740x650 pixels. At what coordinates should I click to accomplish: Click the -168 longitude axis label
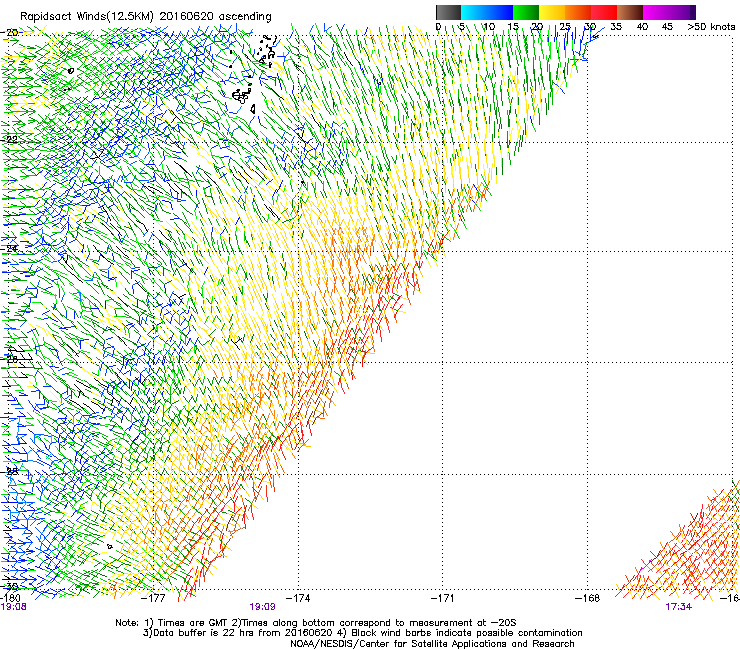click(588, 598)
